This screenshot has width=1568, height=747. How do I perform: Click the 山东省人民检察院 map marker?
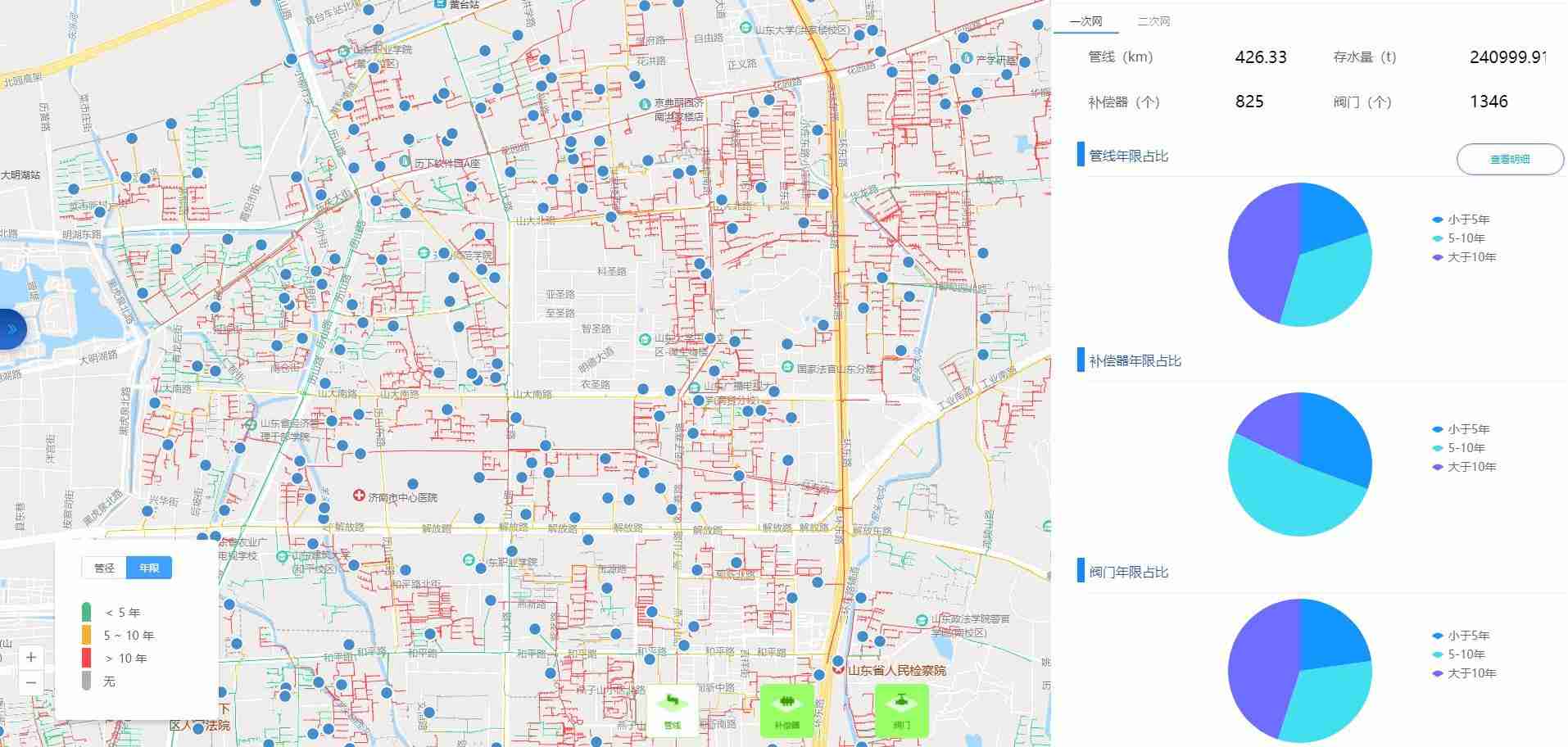point(838,670)
